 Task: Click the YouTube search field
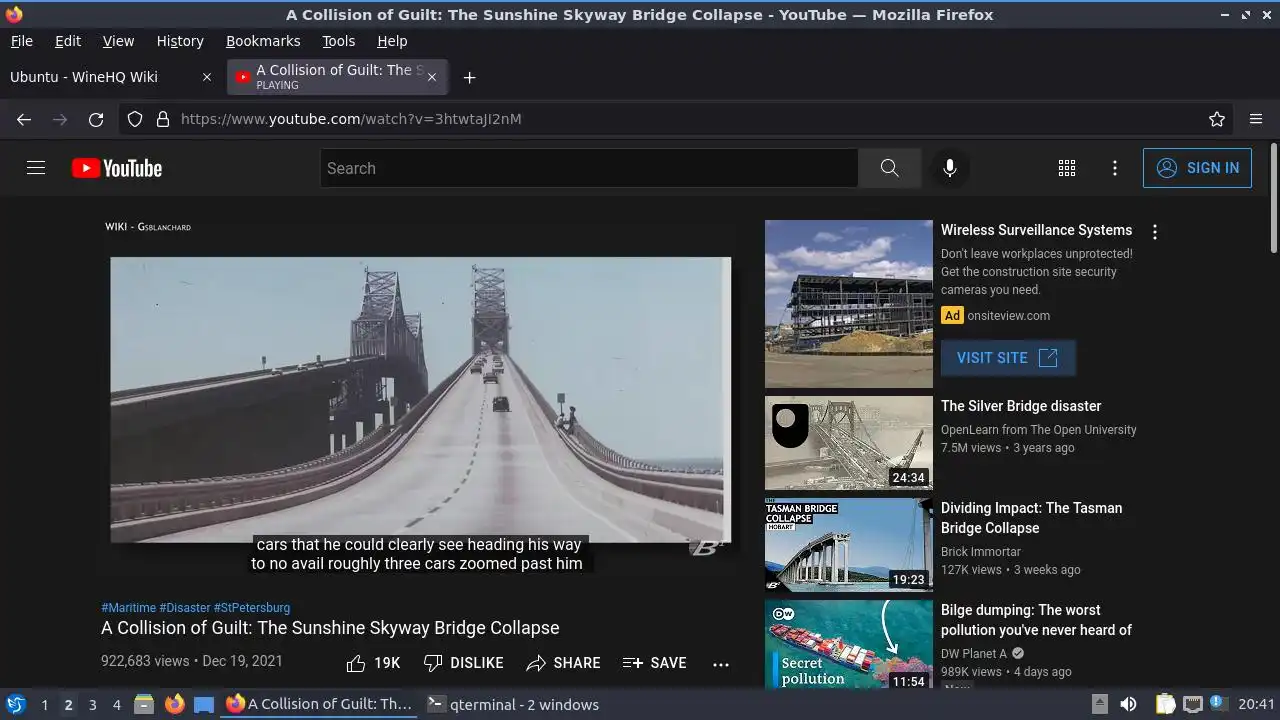tap(589, 168)
